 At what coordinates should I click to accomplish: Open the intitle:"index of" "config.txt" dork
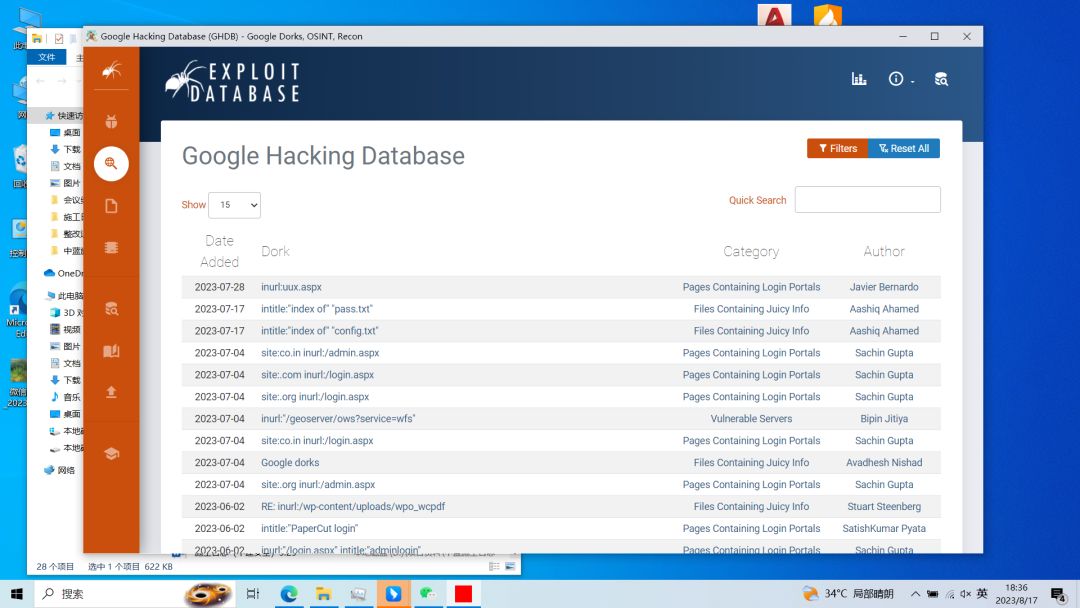pyautogui.click(x=320, y=331)
